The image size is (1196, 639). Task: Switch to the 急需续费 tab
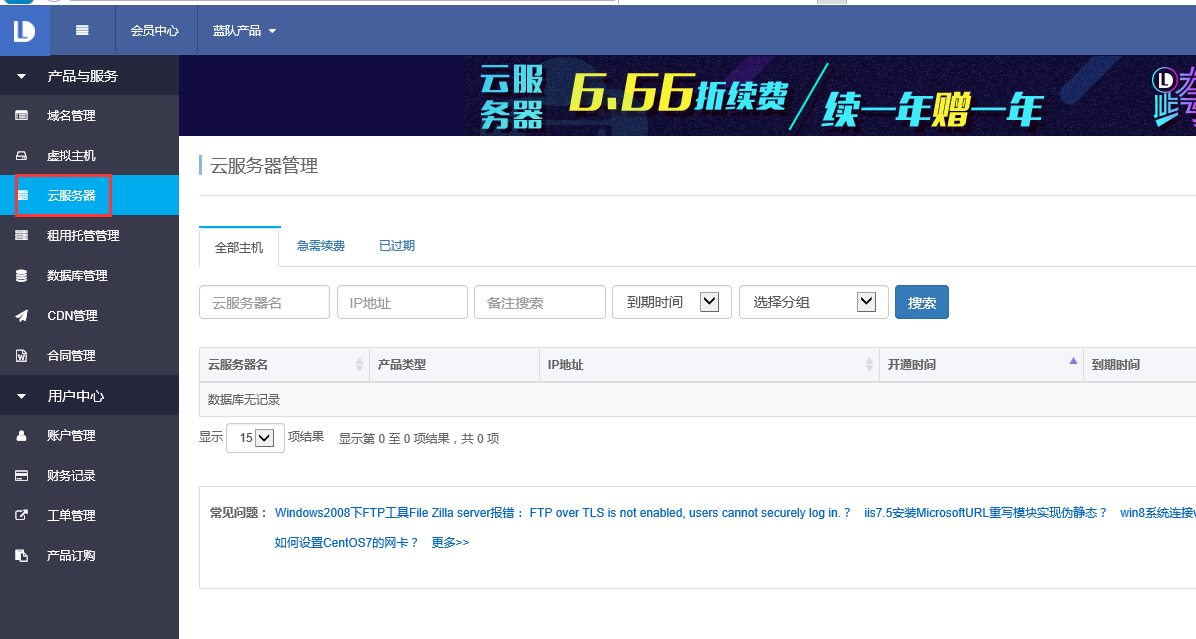click(320, 245)
